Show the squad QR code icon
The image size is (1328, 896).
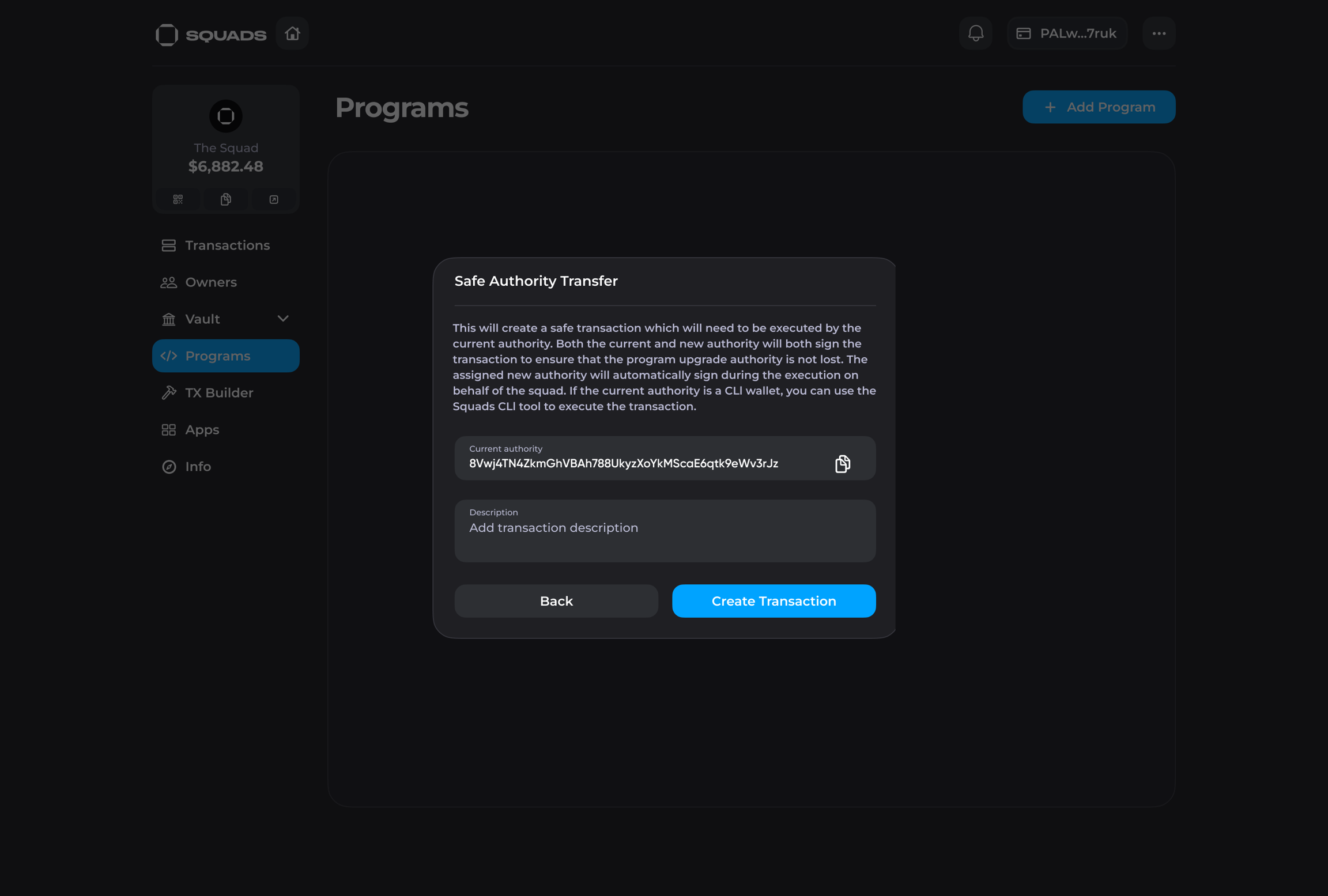pos(178,199)
